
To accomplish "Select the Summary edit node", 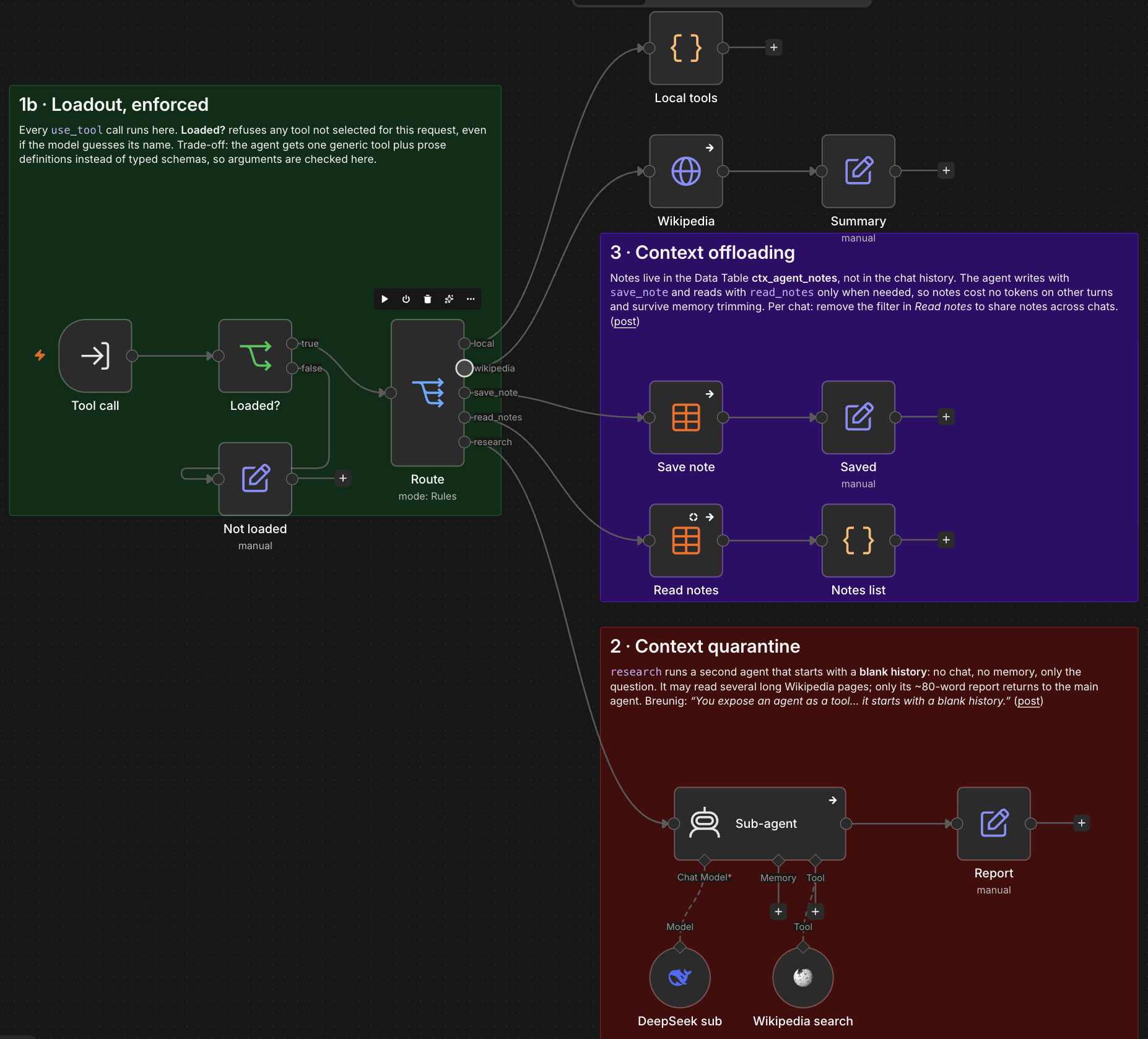I will click(x=858, y=171).
